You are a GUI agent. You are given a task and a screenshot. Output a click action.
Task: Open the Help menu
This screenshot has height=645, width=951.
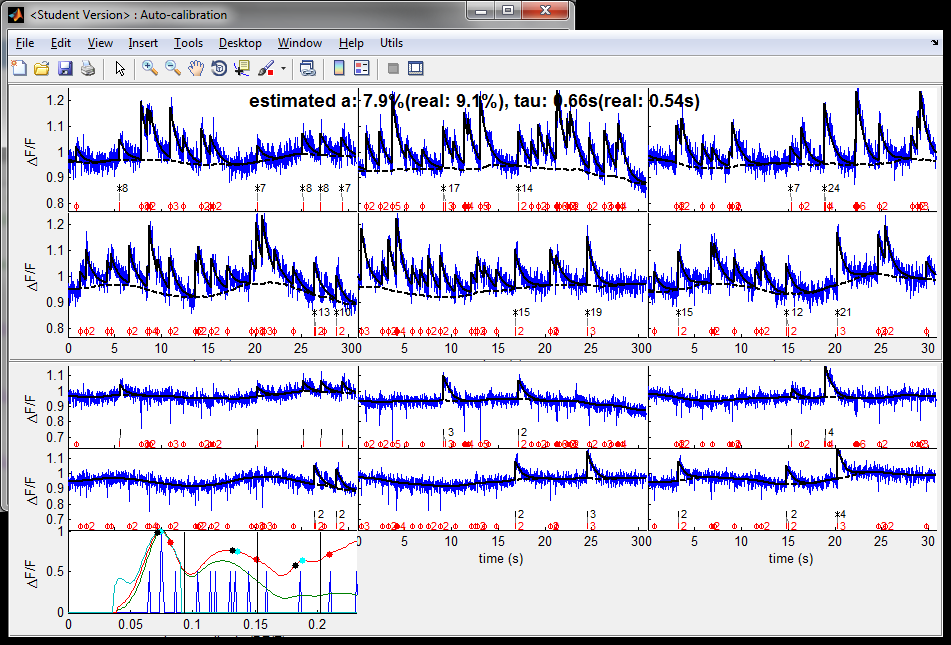(351, 43)
